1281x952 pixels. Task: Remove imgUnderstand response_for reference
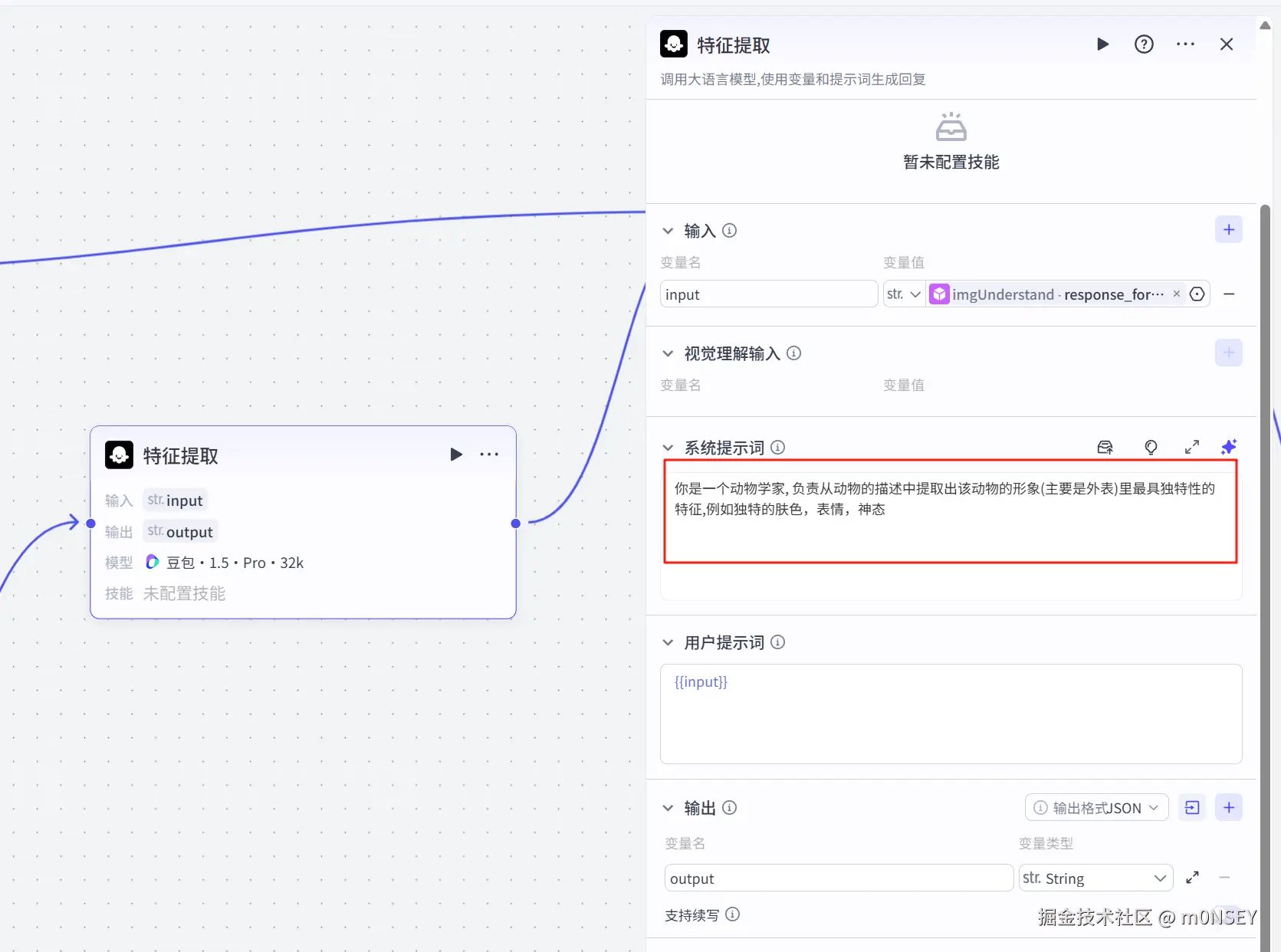1177,294
